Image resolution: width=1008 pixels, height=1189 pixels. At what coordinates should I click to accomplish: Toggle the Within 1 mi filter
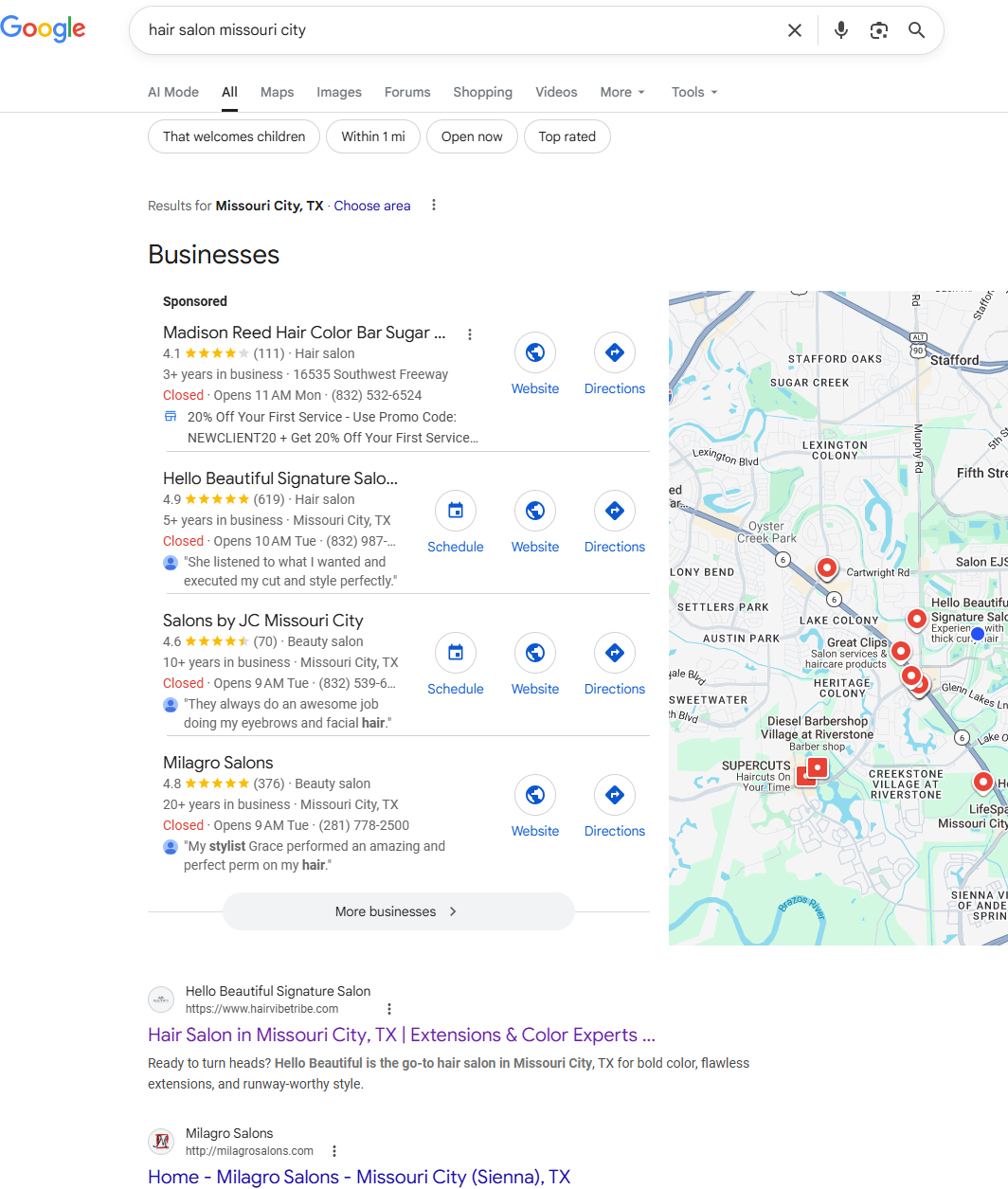point(373,136)
